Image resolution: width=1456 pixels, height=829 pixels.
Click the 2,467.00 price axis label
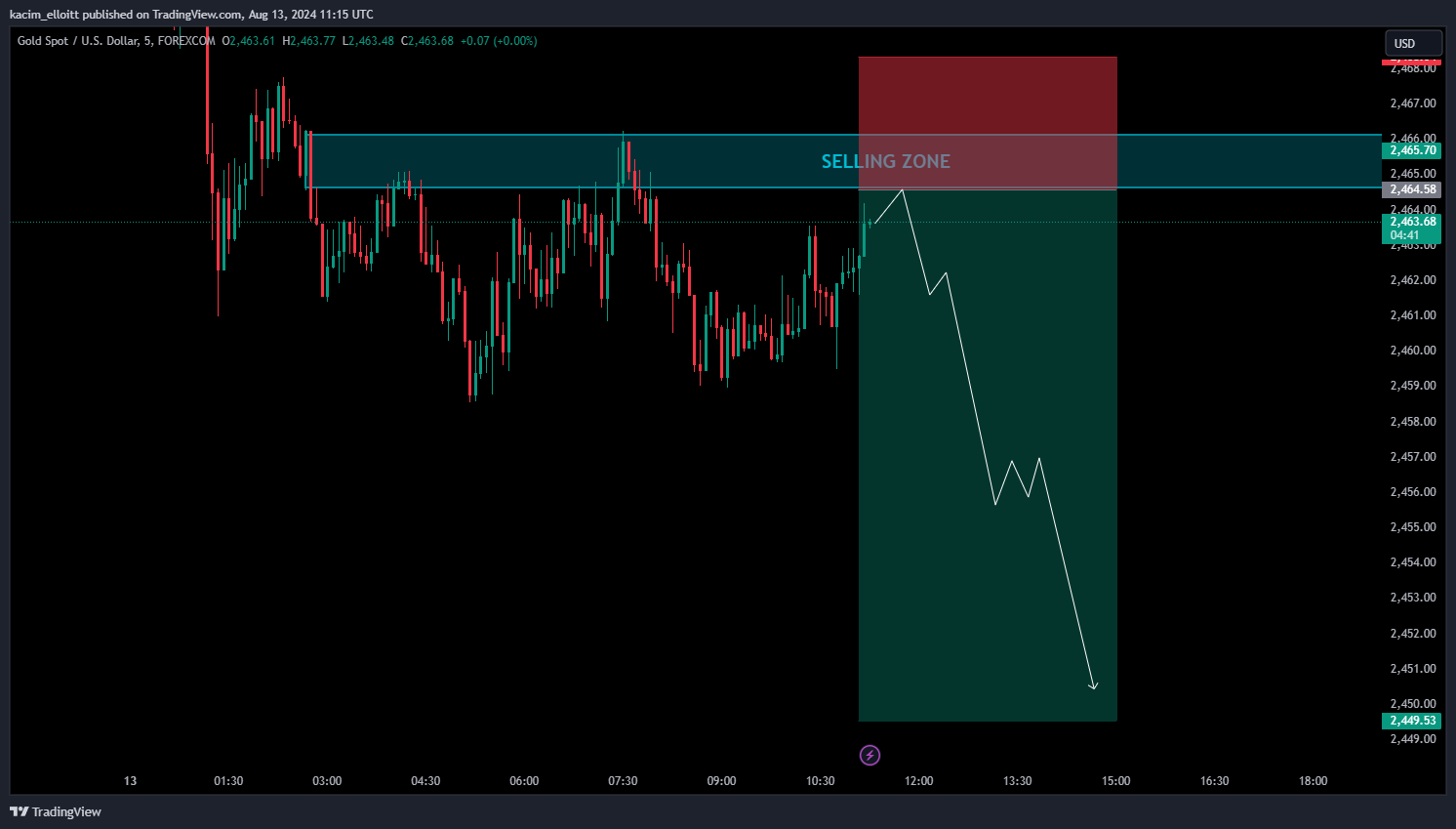tap(1413, 104)
